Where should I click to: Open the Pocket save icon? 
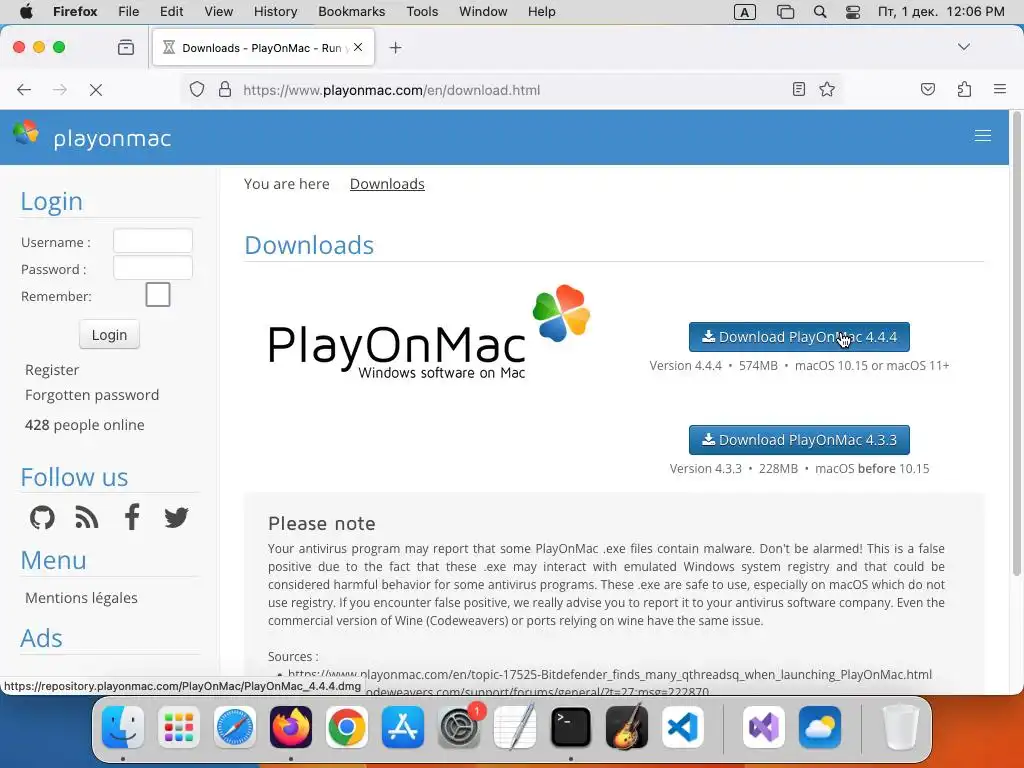928,89
